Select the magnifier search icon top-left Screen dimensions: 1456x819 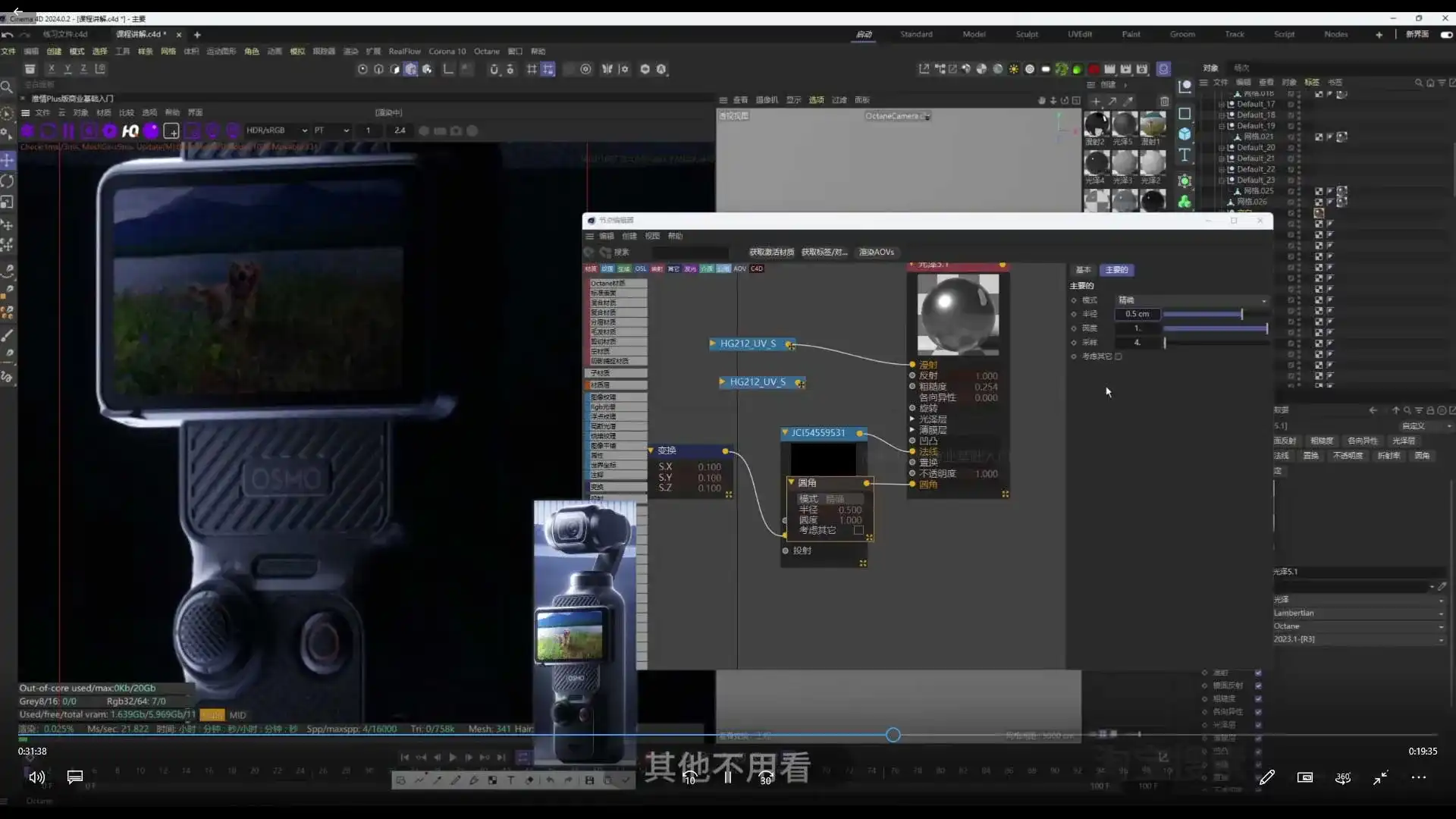coord(7,86)
